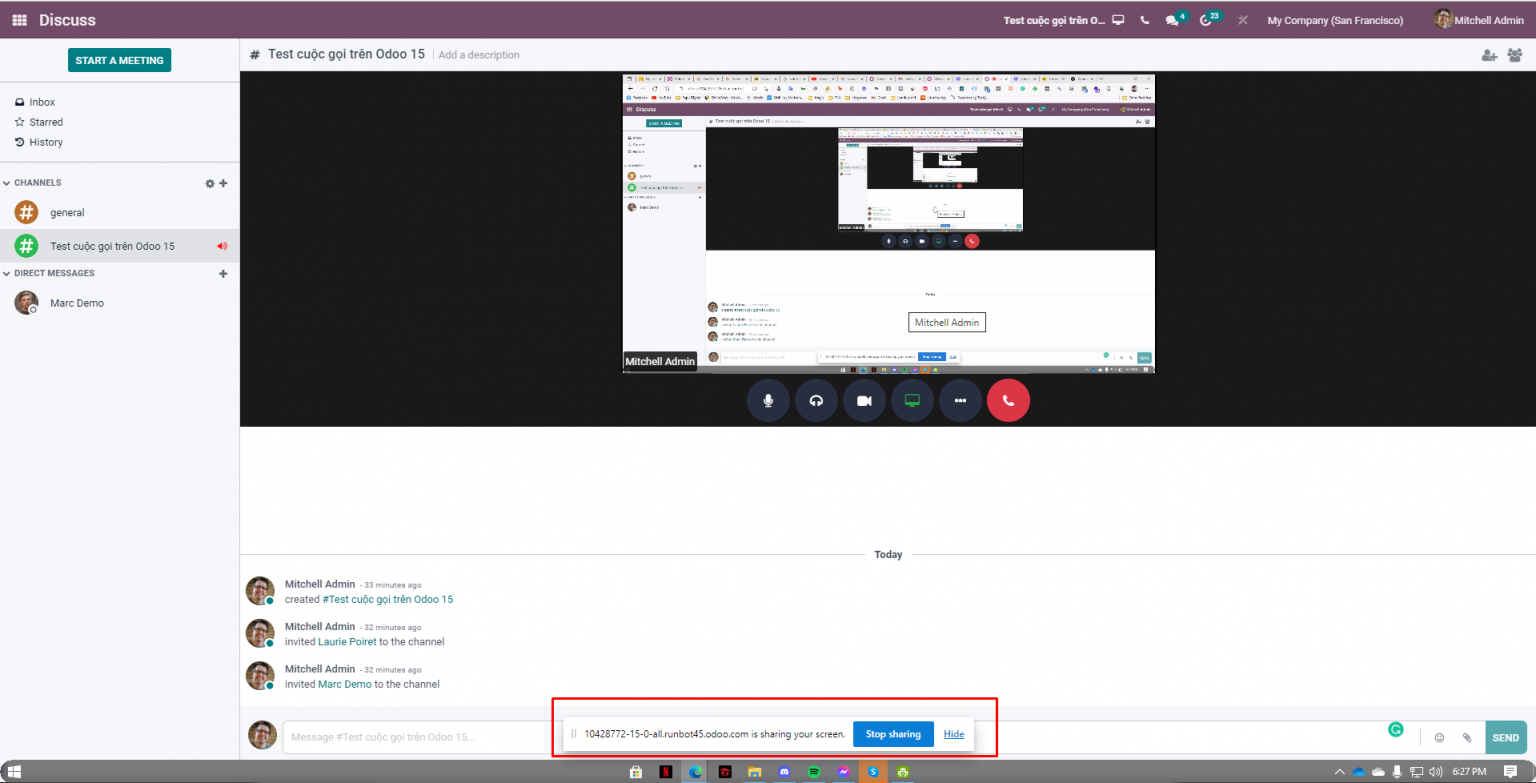Click the paperclip attachment icon
The image size is (1536, 783).
tap(1467, 738)
